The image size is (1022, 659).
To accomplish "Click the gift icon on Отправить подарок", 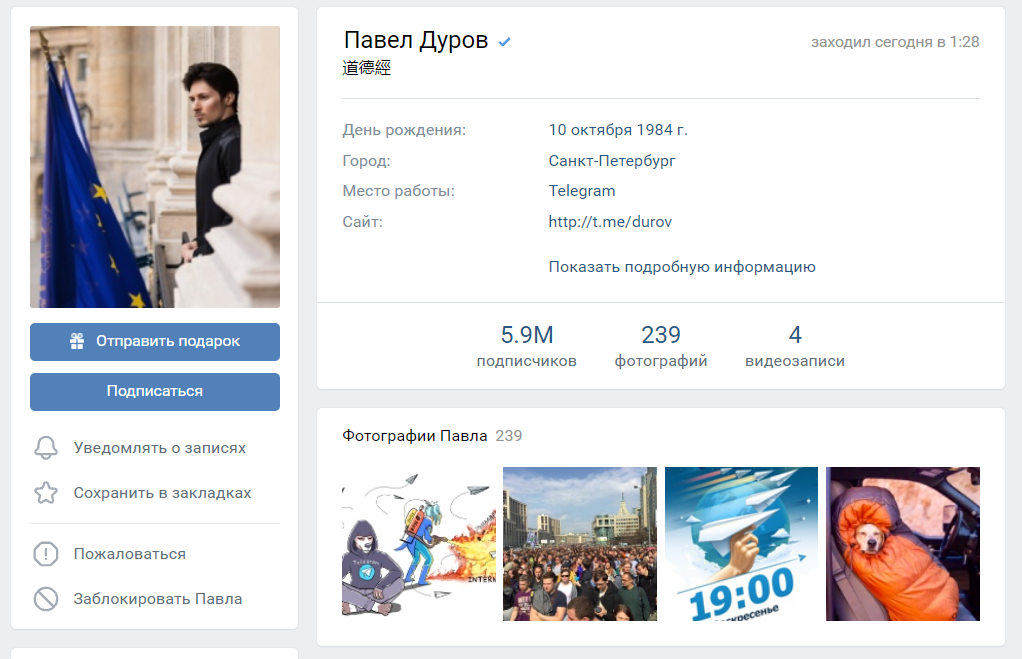I will pos(77,341).
